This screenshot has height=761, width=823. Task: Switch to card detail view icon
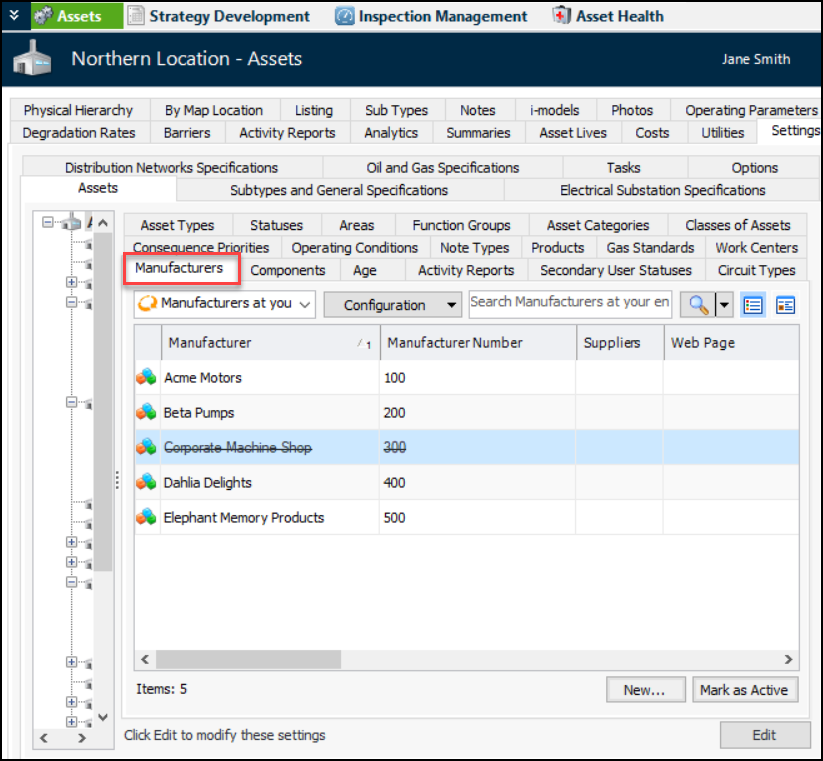[785, 305]
